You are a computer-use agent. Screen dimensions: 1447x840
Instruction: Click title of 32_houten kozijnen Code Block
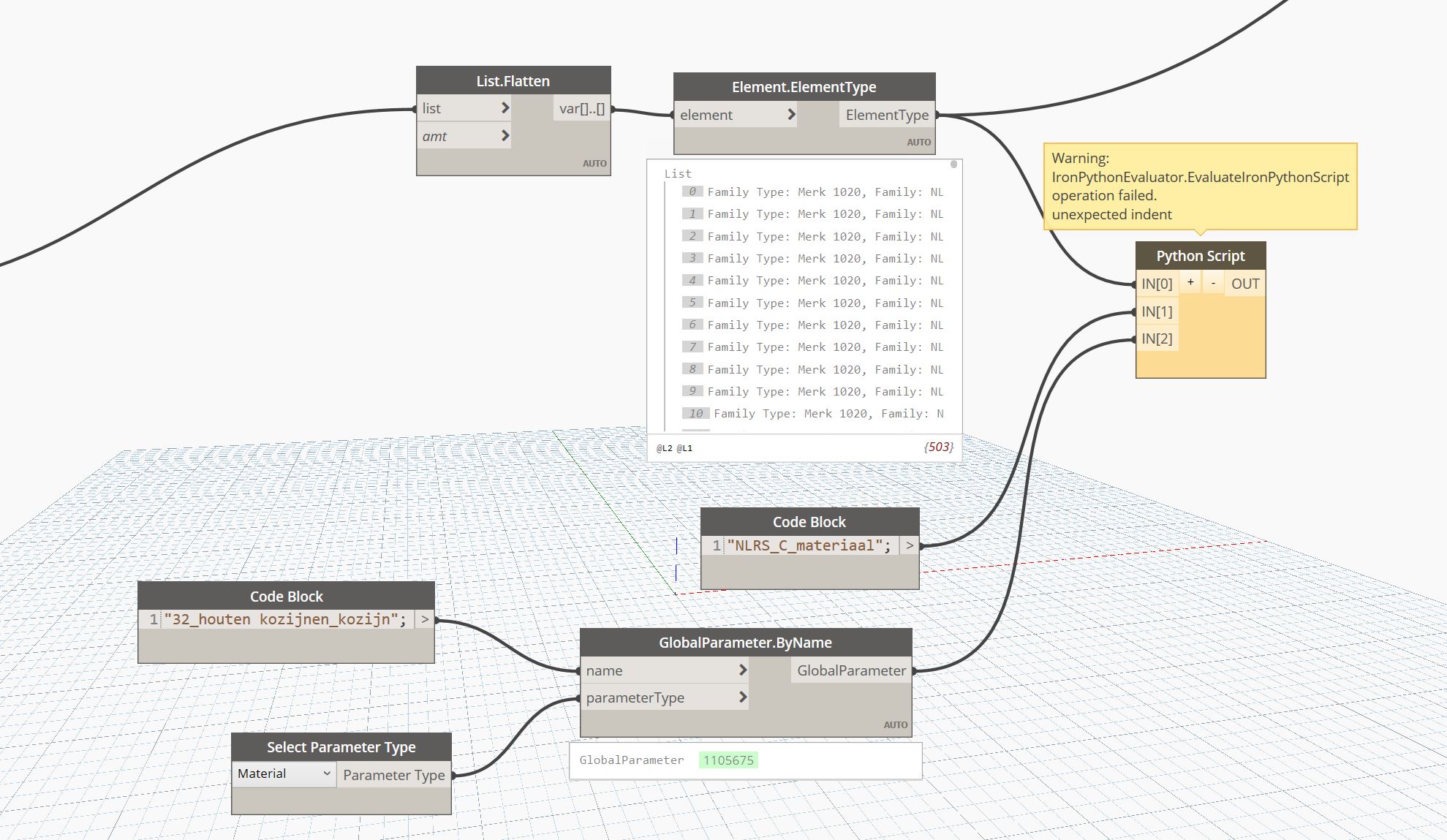point(287,597)
